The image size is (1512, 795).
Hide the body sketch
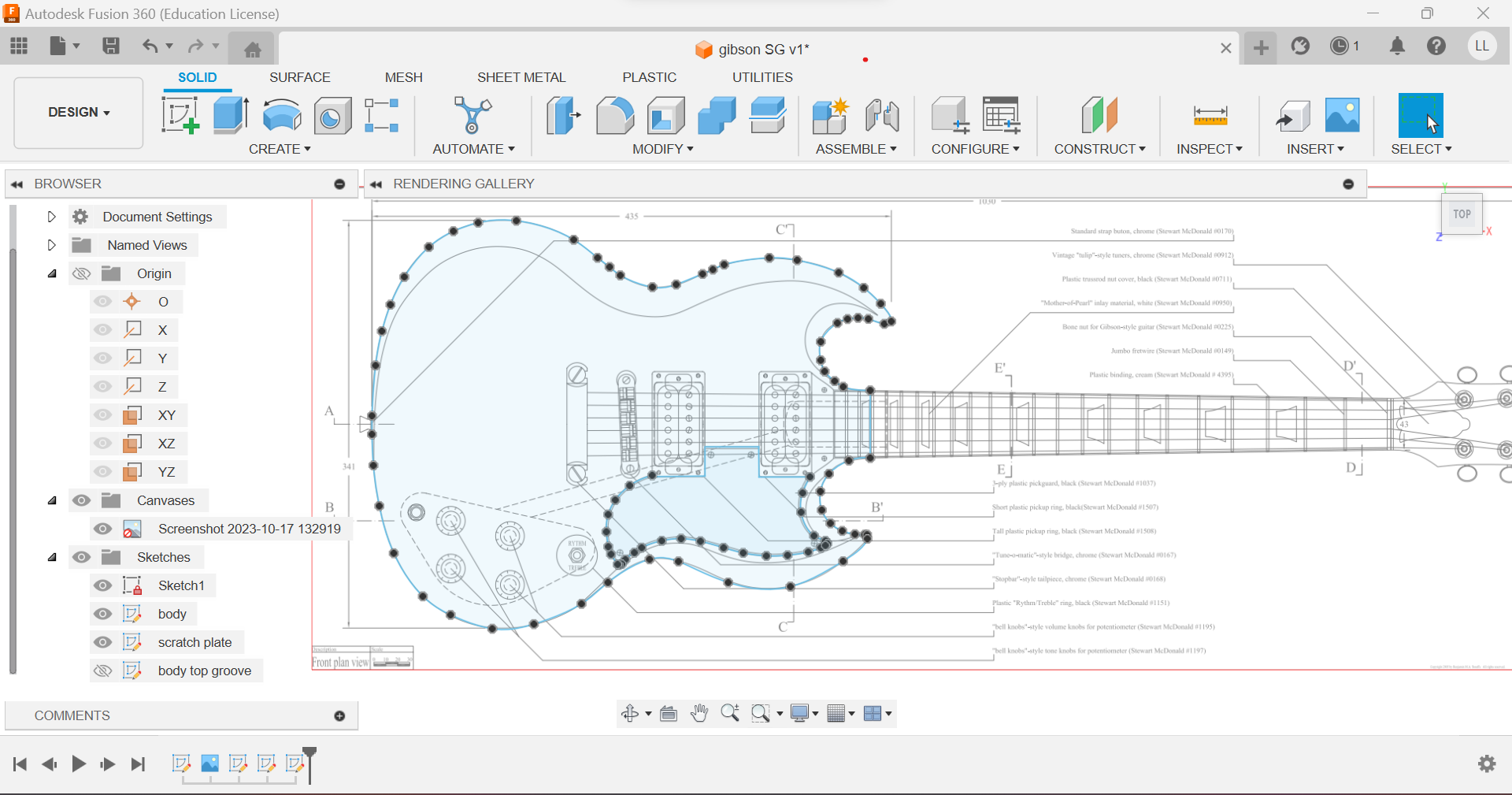pos(103,614)
